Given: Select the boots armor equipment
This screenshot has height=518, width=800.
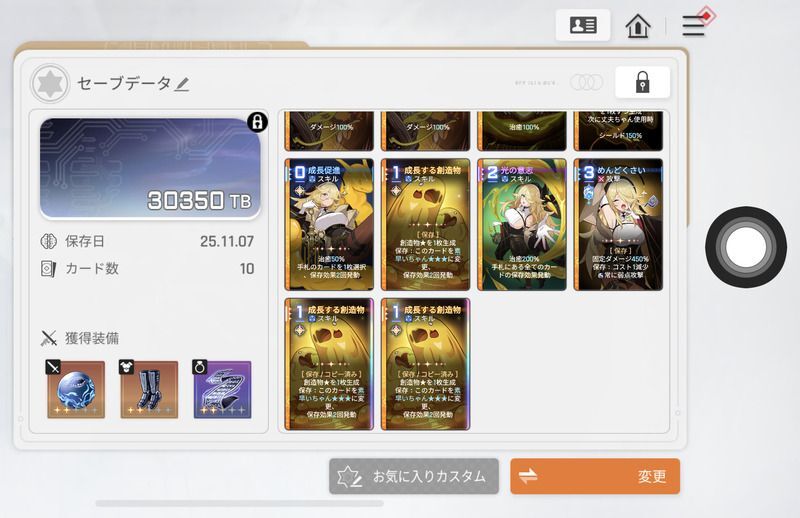Looking at the screenshot, I should [x=149, y=389].
